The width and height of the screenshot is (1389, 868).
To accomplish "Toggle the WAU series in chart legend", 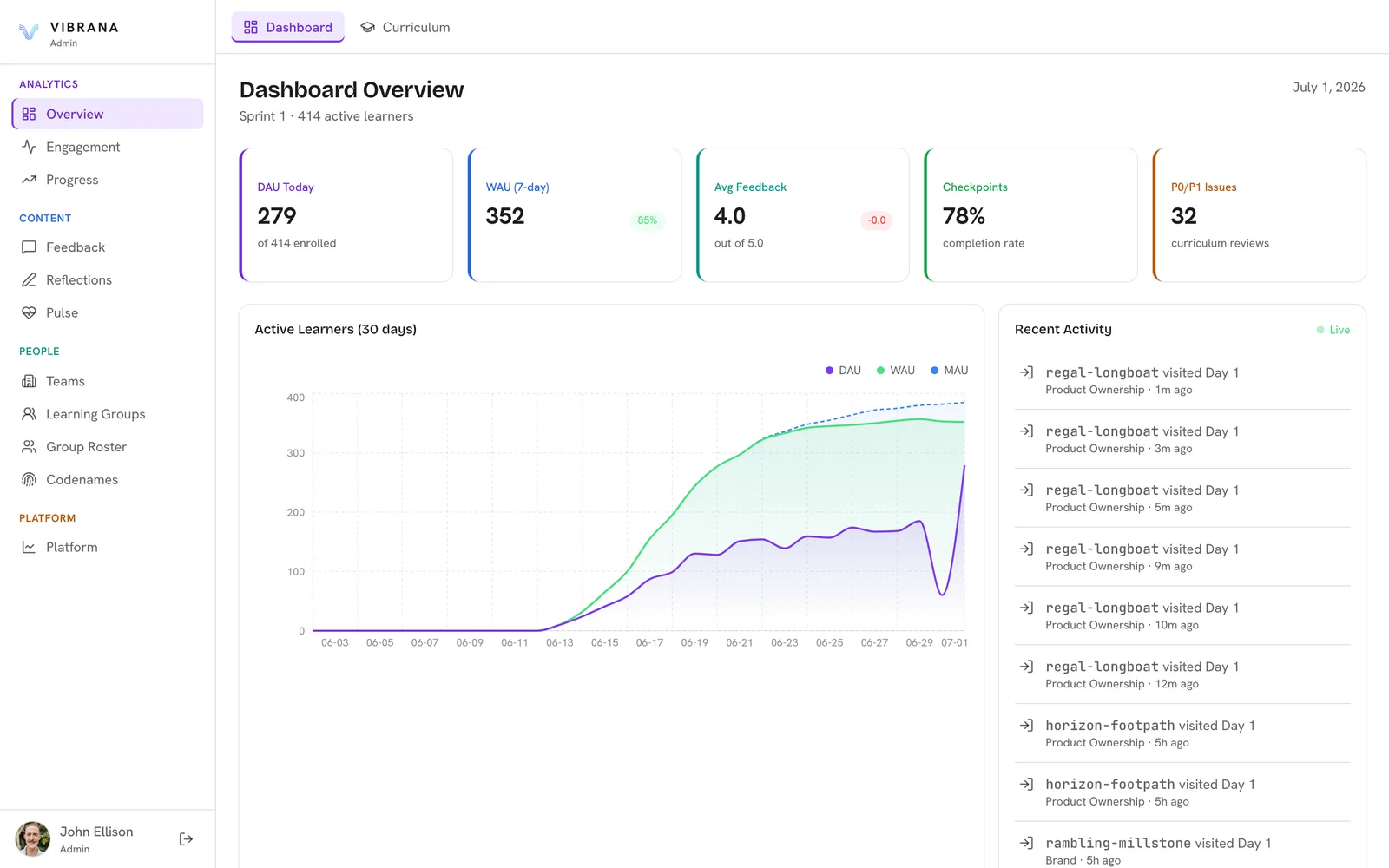I will coord(896,371).
